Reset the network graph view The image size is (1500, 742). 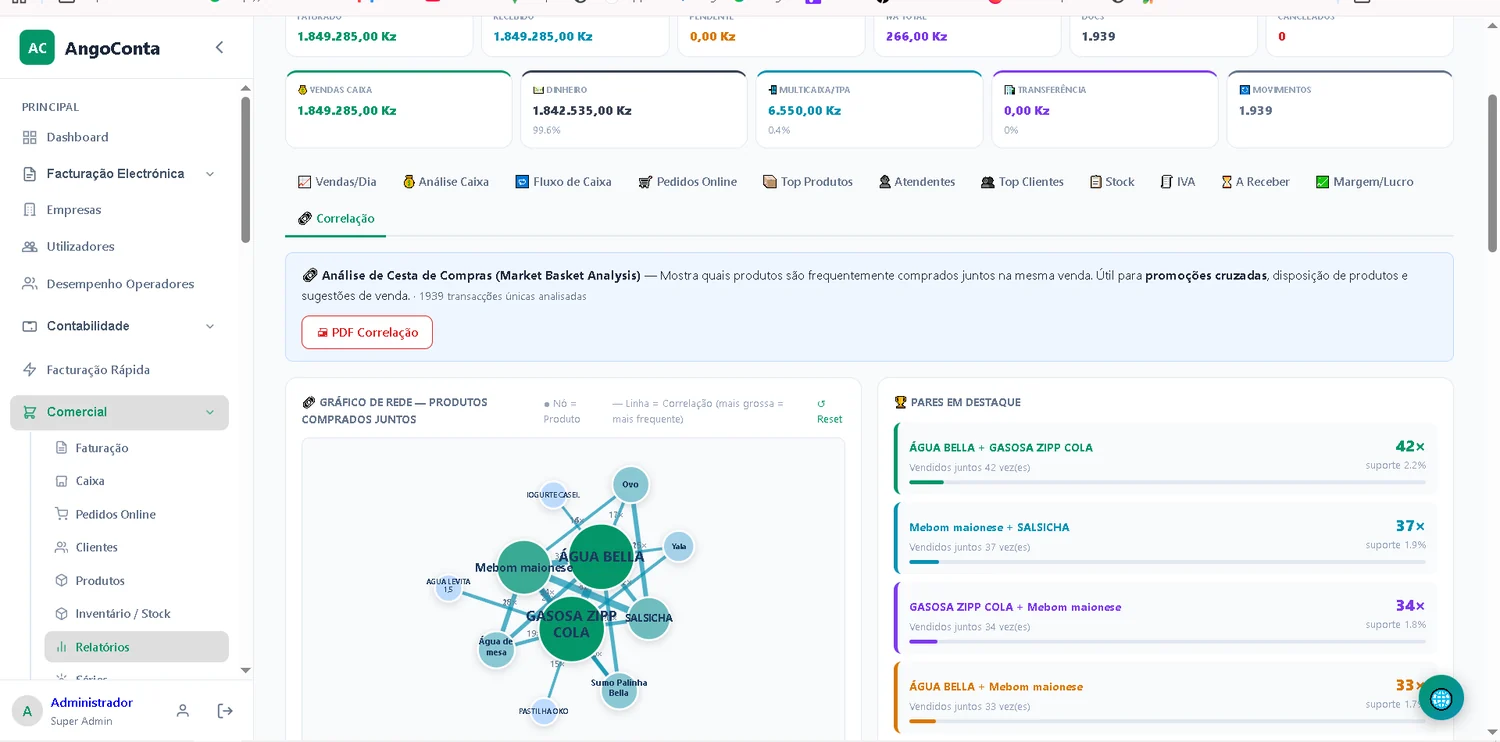click(x=829, y=411)
